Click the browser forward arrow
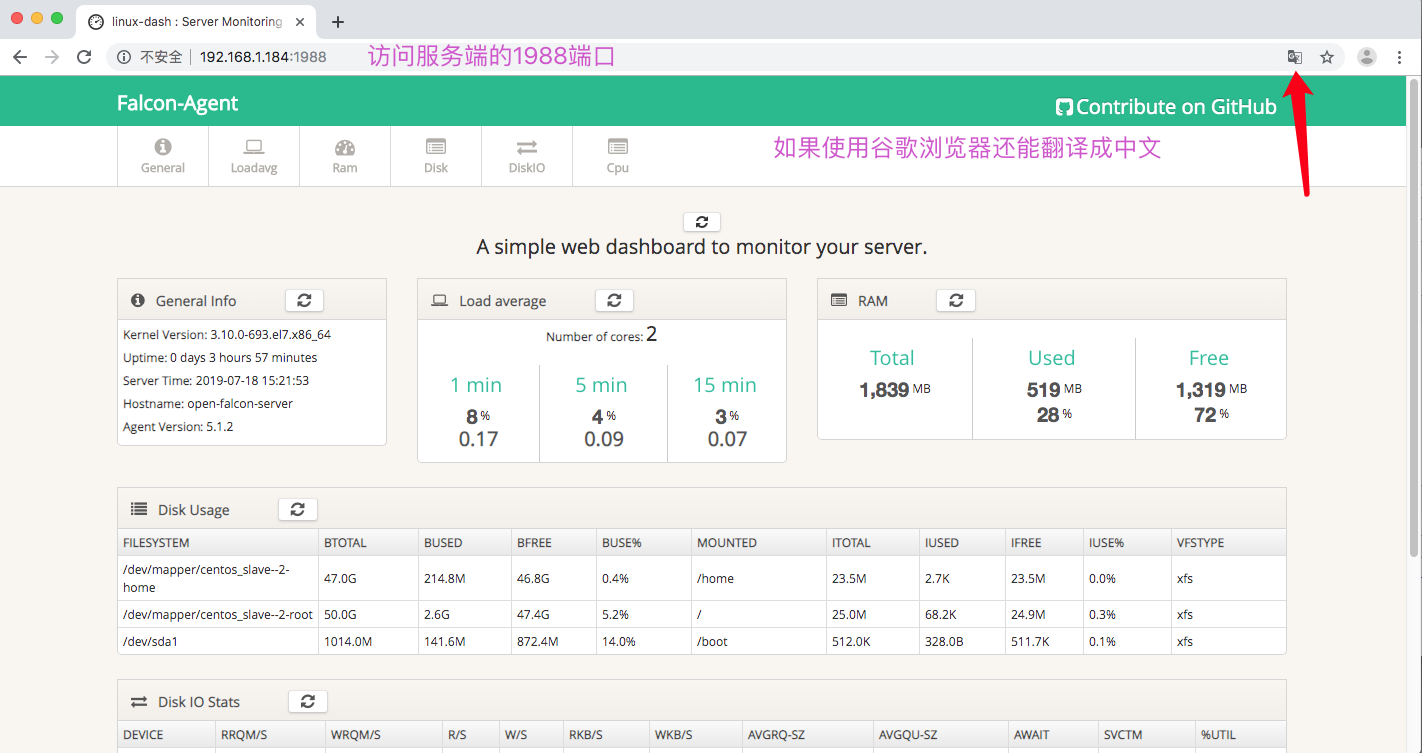Screen dimensions: 1422x753 [52, 57]
